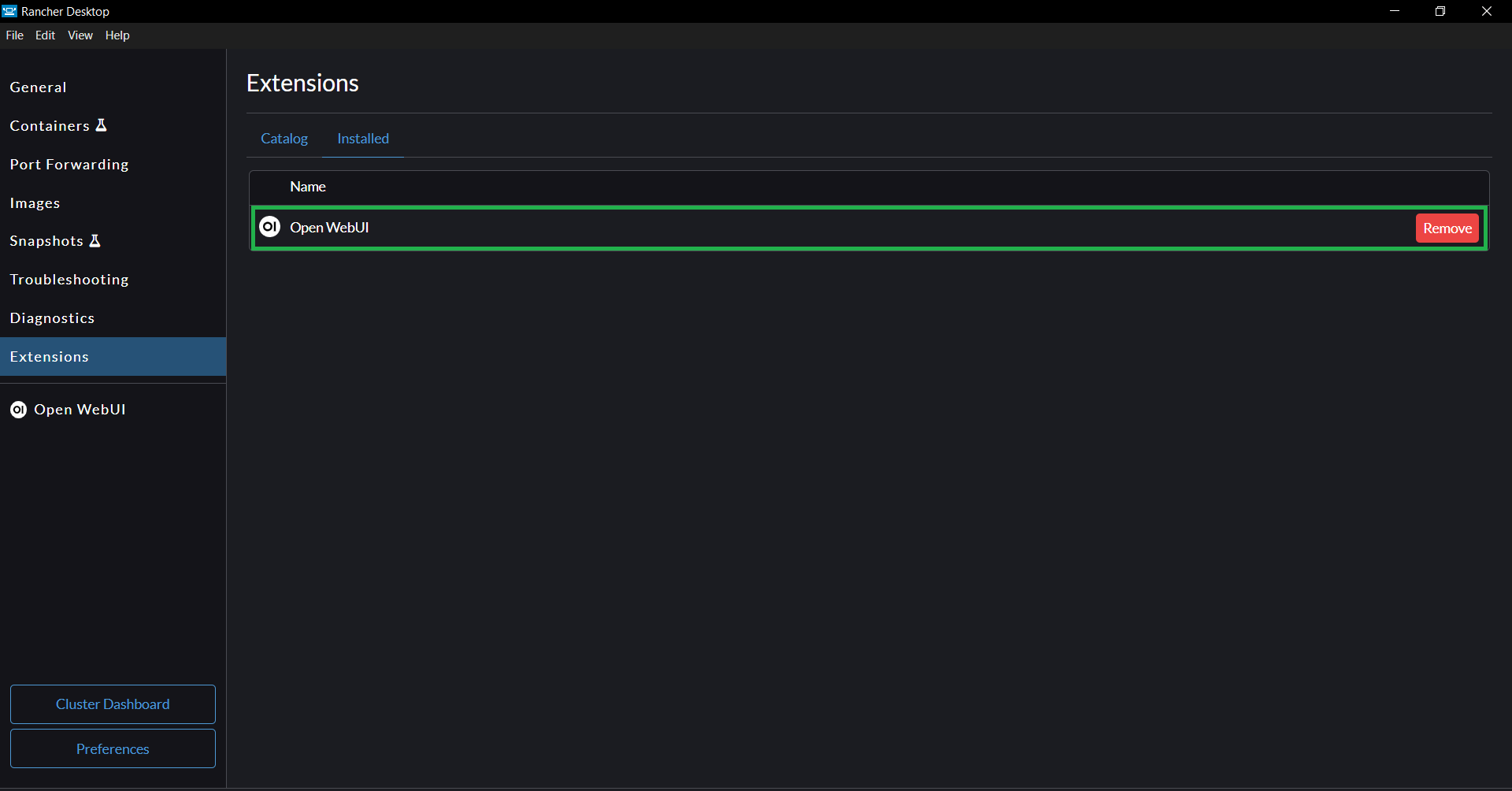Restore down the Rancher Desktop window

tap(1440, 11)
